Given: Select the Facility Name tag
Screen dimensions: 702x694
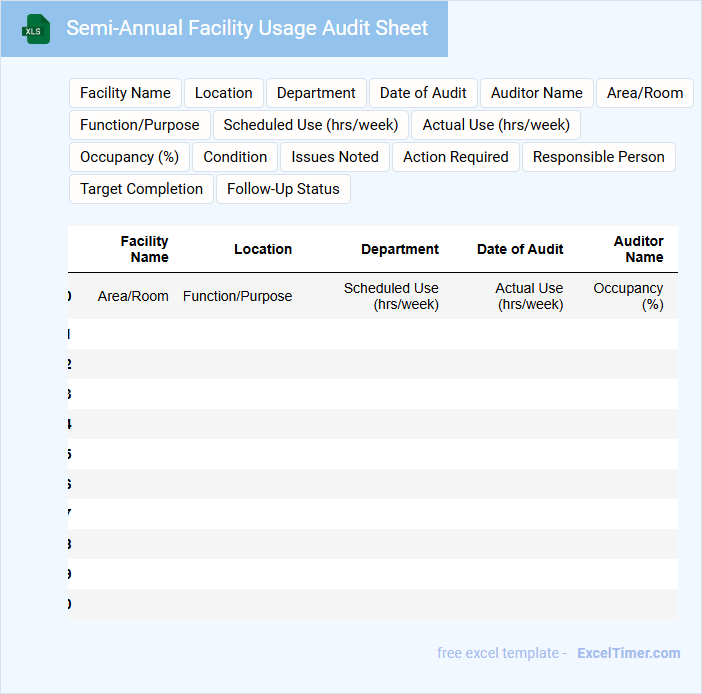Looking at the screenshot, I should point(125,93).
